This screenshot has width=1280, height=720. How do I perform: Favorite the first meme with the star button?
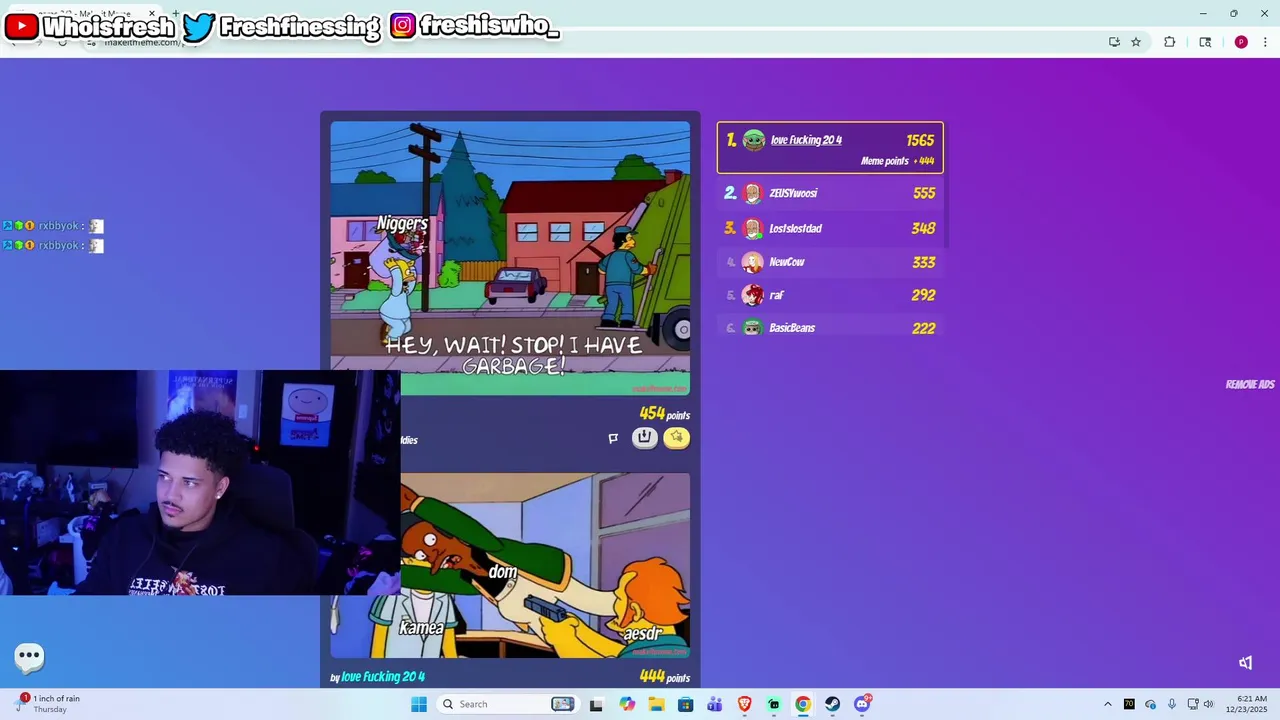677,437
